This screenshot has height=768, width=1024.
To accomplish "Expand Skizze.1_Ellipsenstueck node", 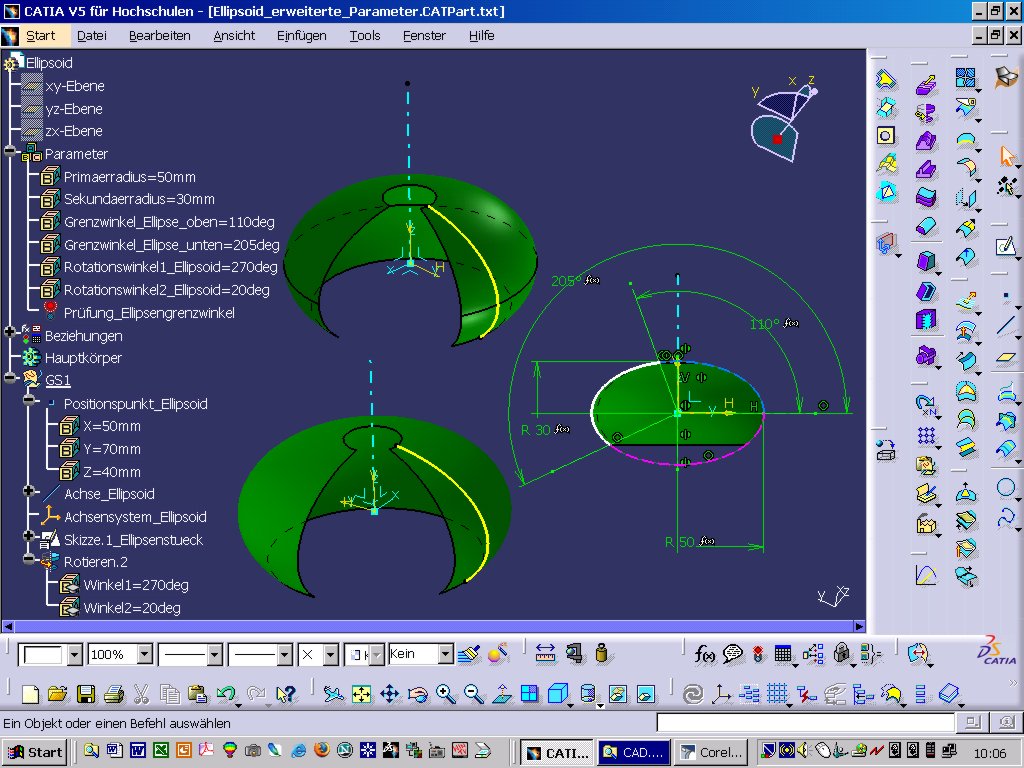I will tap(29, 536).
